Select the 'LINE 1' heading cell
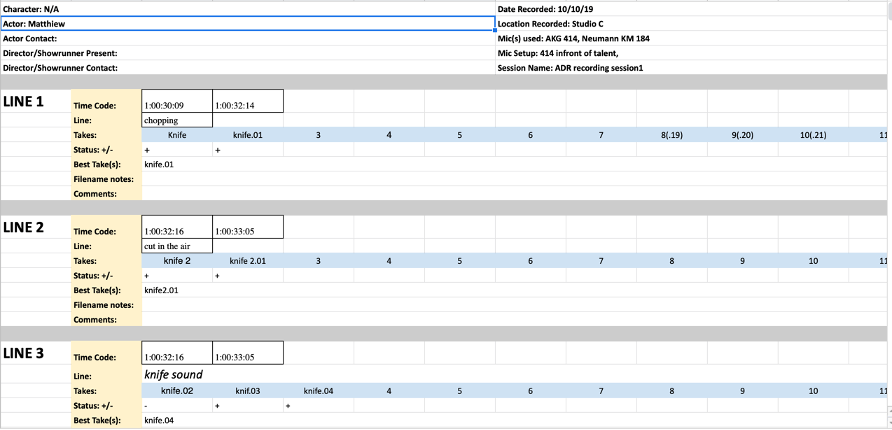 36,102
